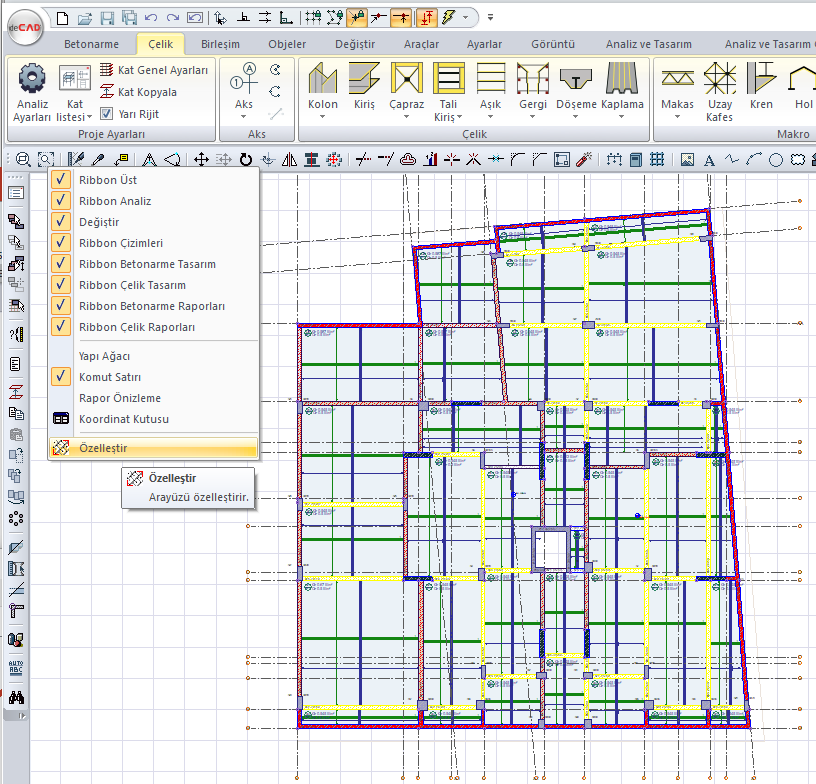The image size is (816, 784).
Task: Switch to the Betonarme ribbon tab
Action: point(91,44)
